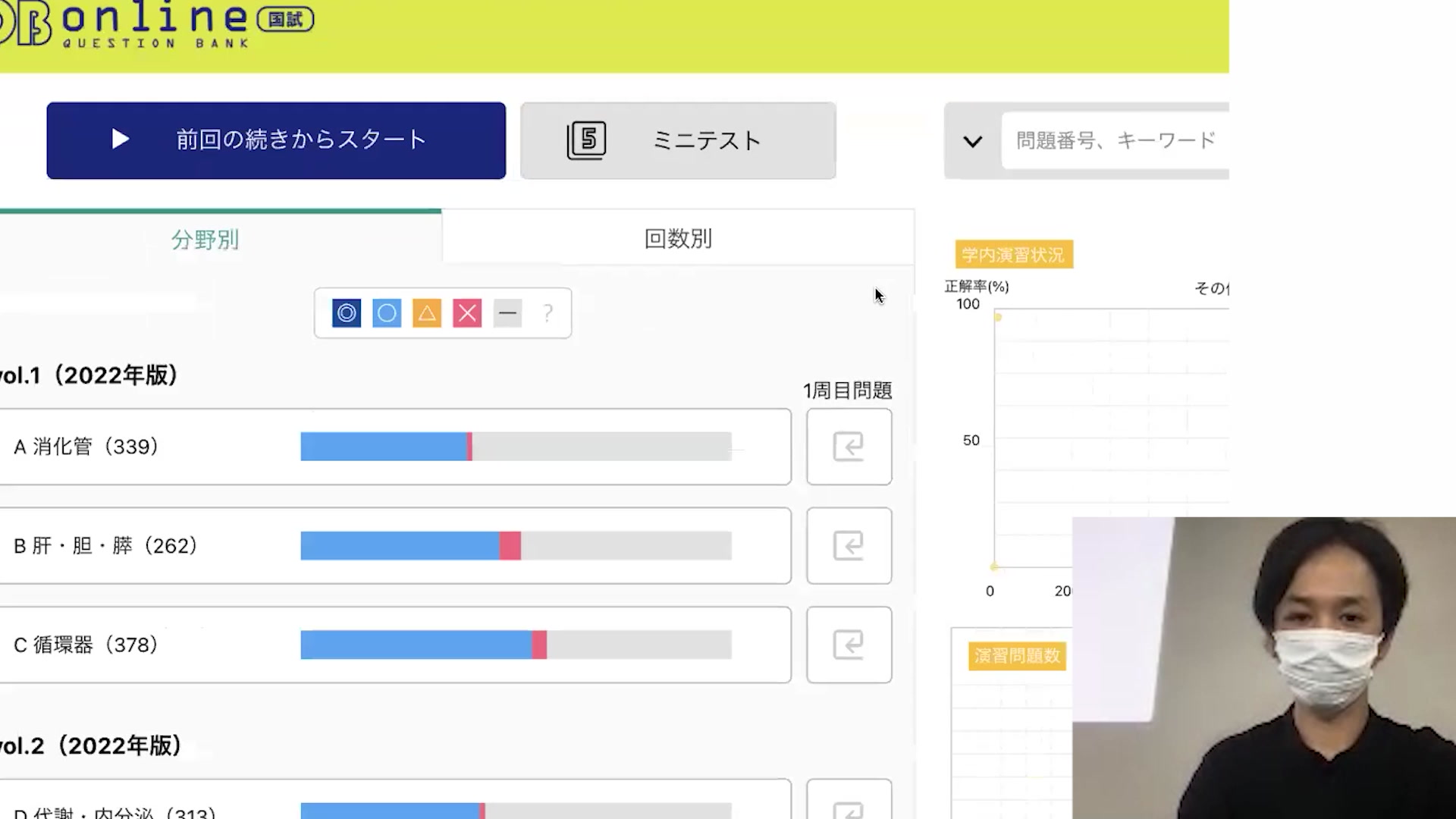Viewport: 1456px width, 819px height.
Task: Click the 問題番号、キーワード search field
Action: (1115, 141)
